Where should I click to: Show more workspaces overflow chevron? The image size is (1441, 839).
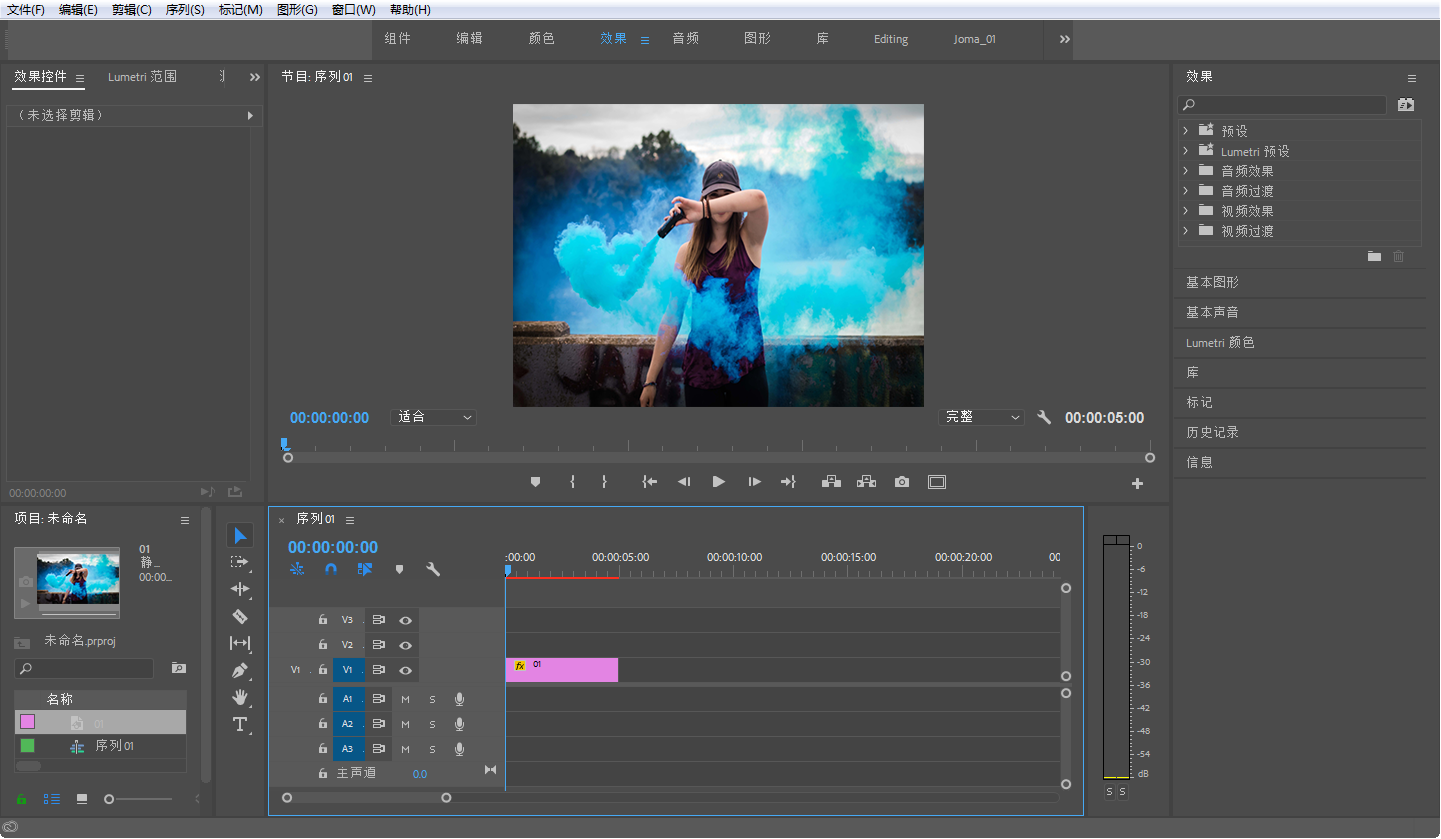tap(1064, 39)
